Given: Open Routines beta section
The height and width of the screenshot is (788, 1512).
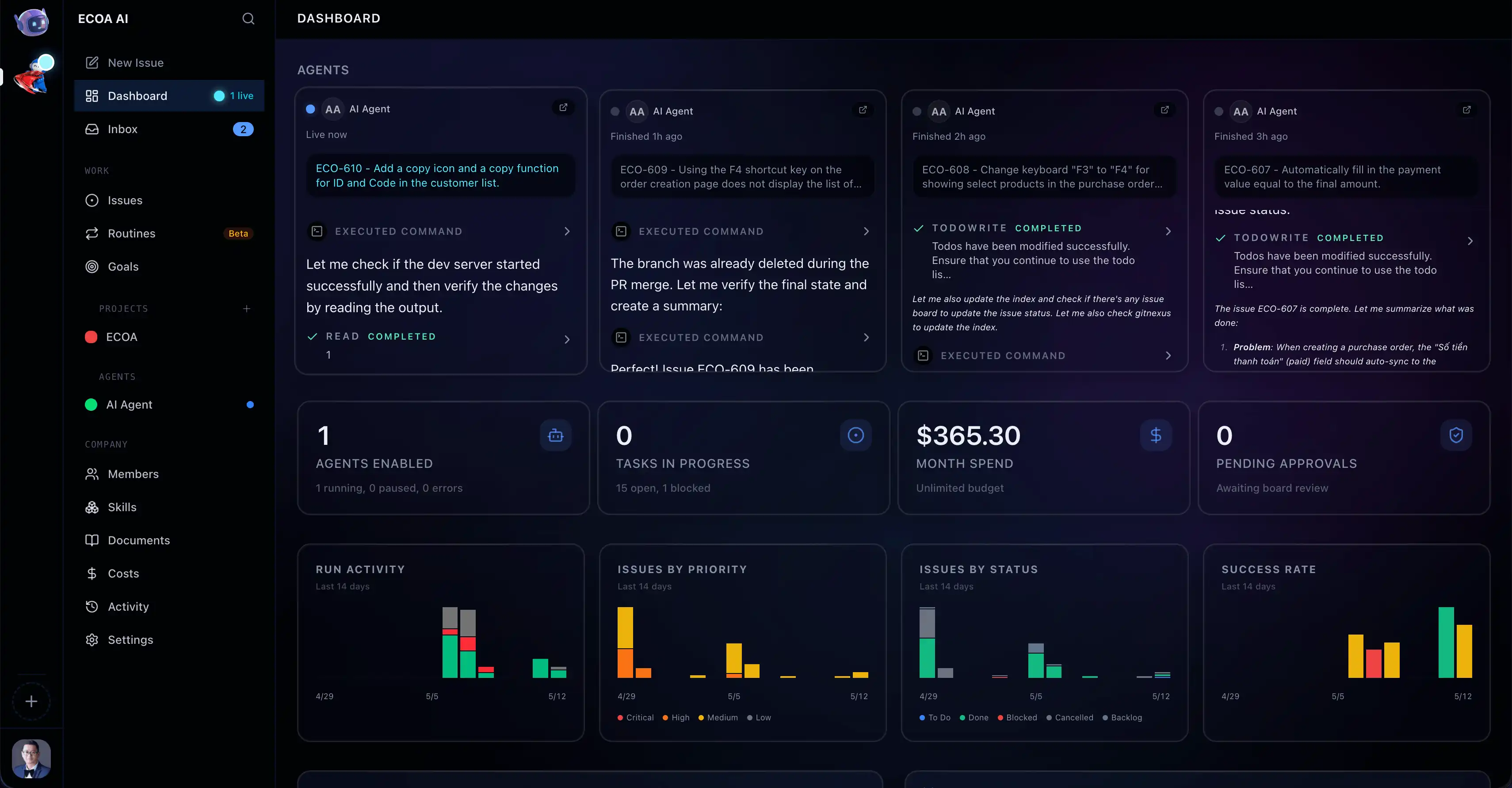Looking at the screenshot, I should click(169, 233).
